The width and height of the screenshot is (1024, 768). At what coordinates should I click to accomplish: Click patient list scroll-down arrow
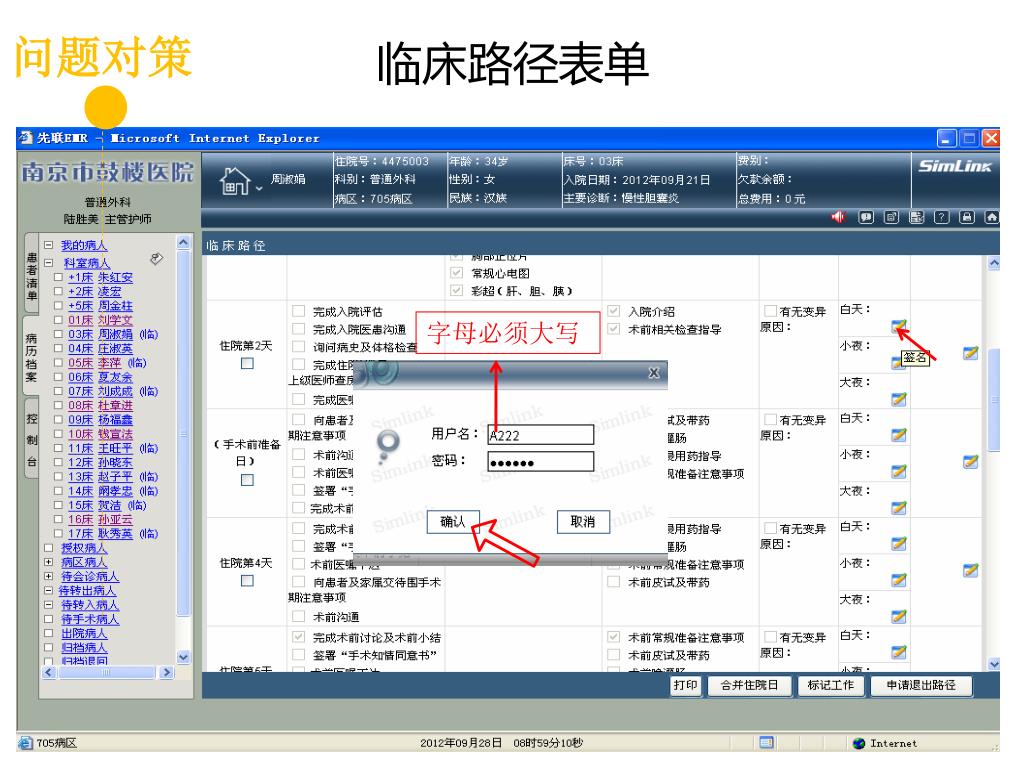pos(184,657)
